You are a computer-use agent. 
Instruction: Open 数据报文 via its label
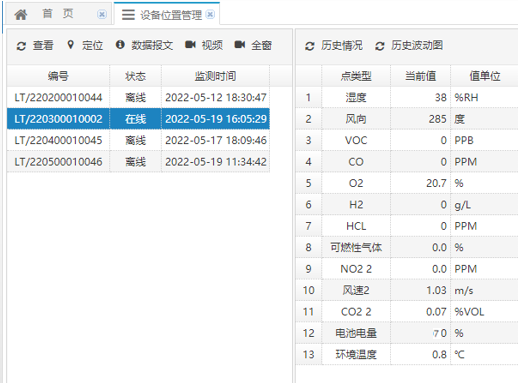pos(152,45)
